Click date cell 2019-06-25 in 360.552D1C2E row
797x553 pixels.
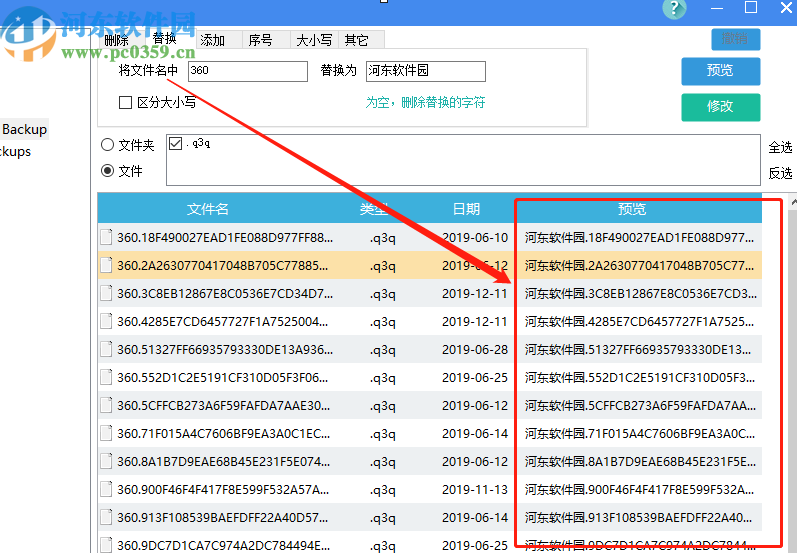coord(475,377)
